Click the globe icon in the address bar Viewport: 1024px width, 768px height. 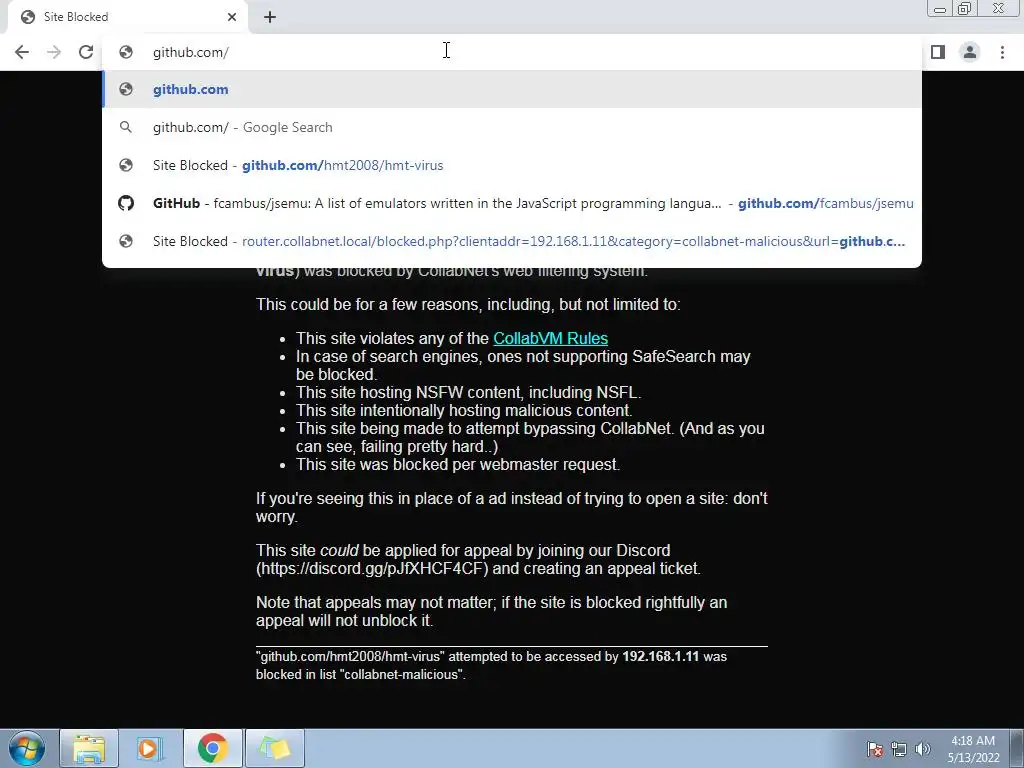pos(126,52)
